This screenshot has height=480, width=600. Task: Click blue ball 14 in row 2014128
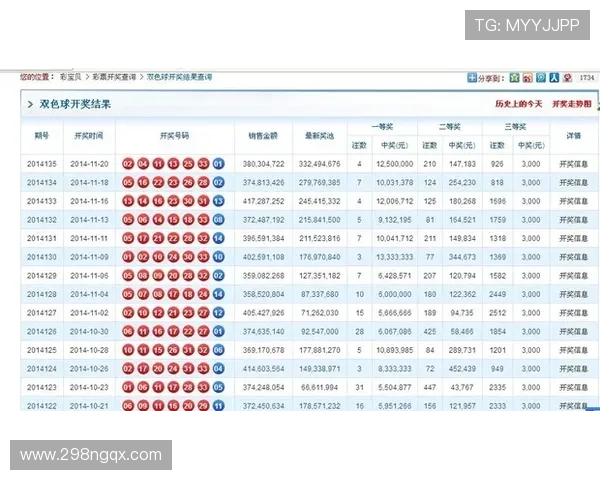pyautogui.click(x=218, y=294)
